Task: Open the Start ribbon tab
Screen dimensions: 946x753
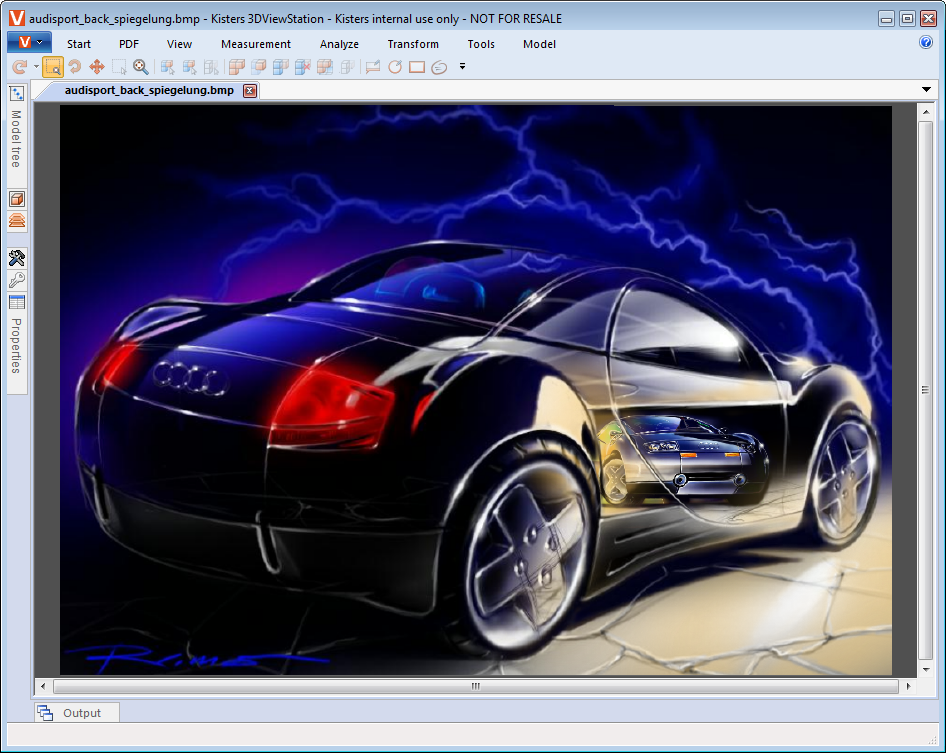Action: click(79, 44)
